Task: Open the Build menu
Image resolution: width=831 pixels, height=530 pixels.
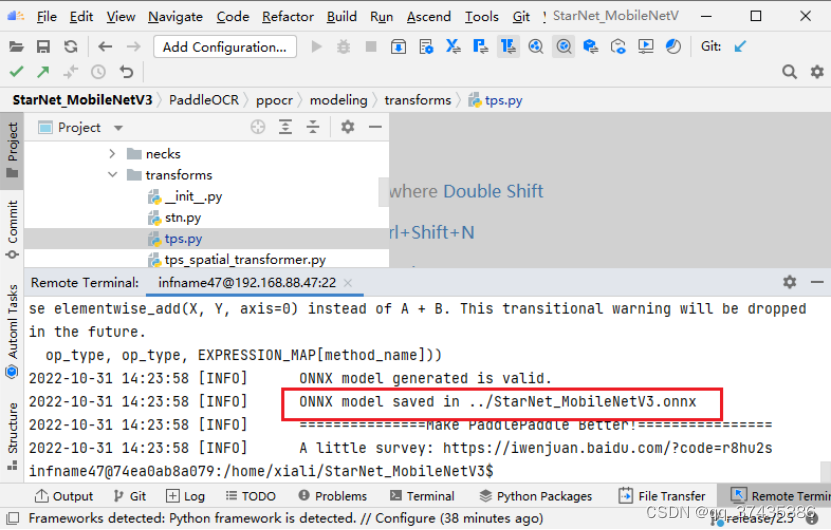Action: pyautogui.click(x=341, y=17)
